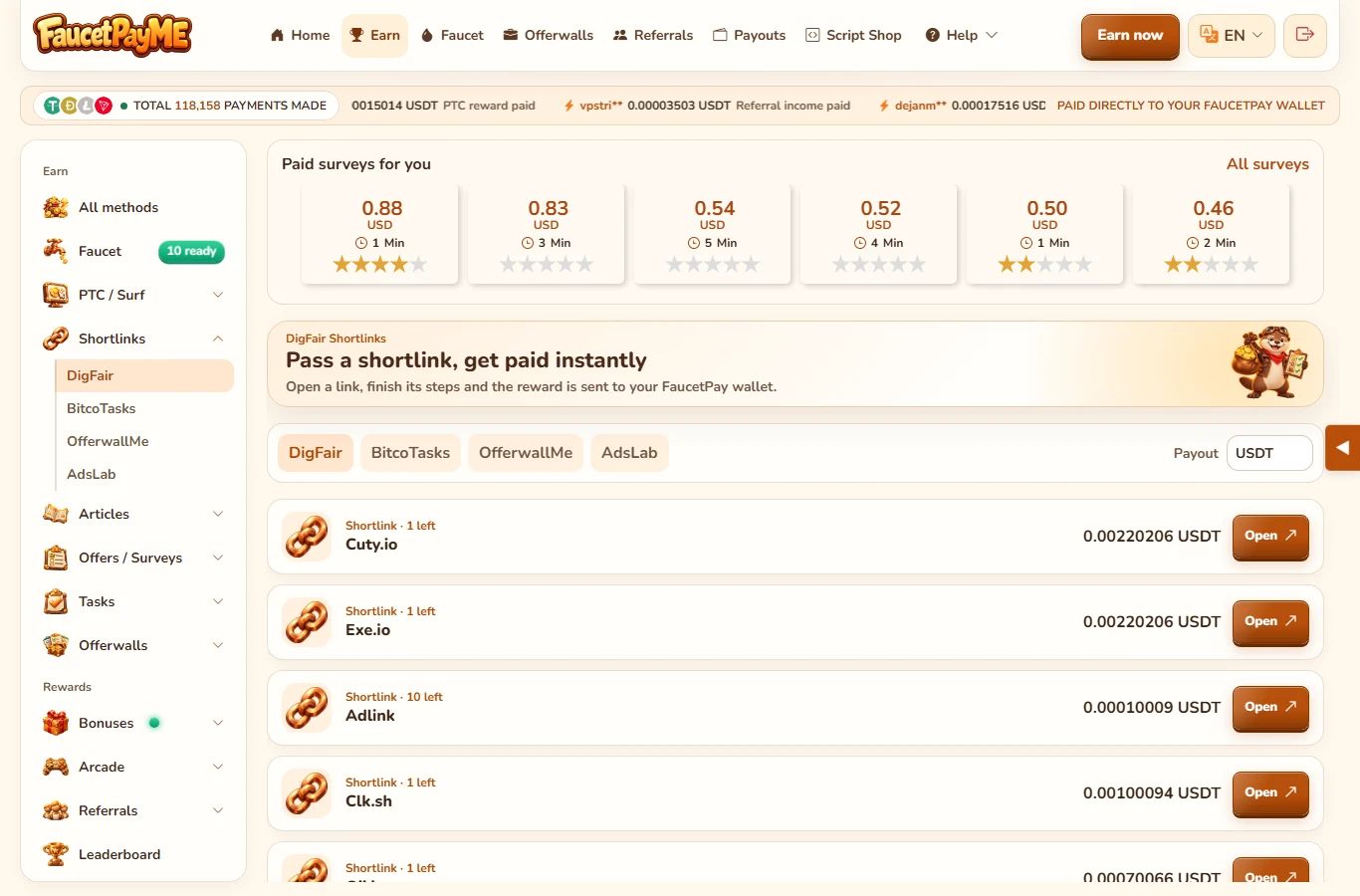The height and width of the screenshot is (896, 1360).
Task: Click the Faucet sidebar icon
Action: coord(56,251)
